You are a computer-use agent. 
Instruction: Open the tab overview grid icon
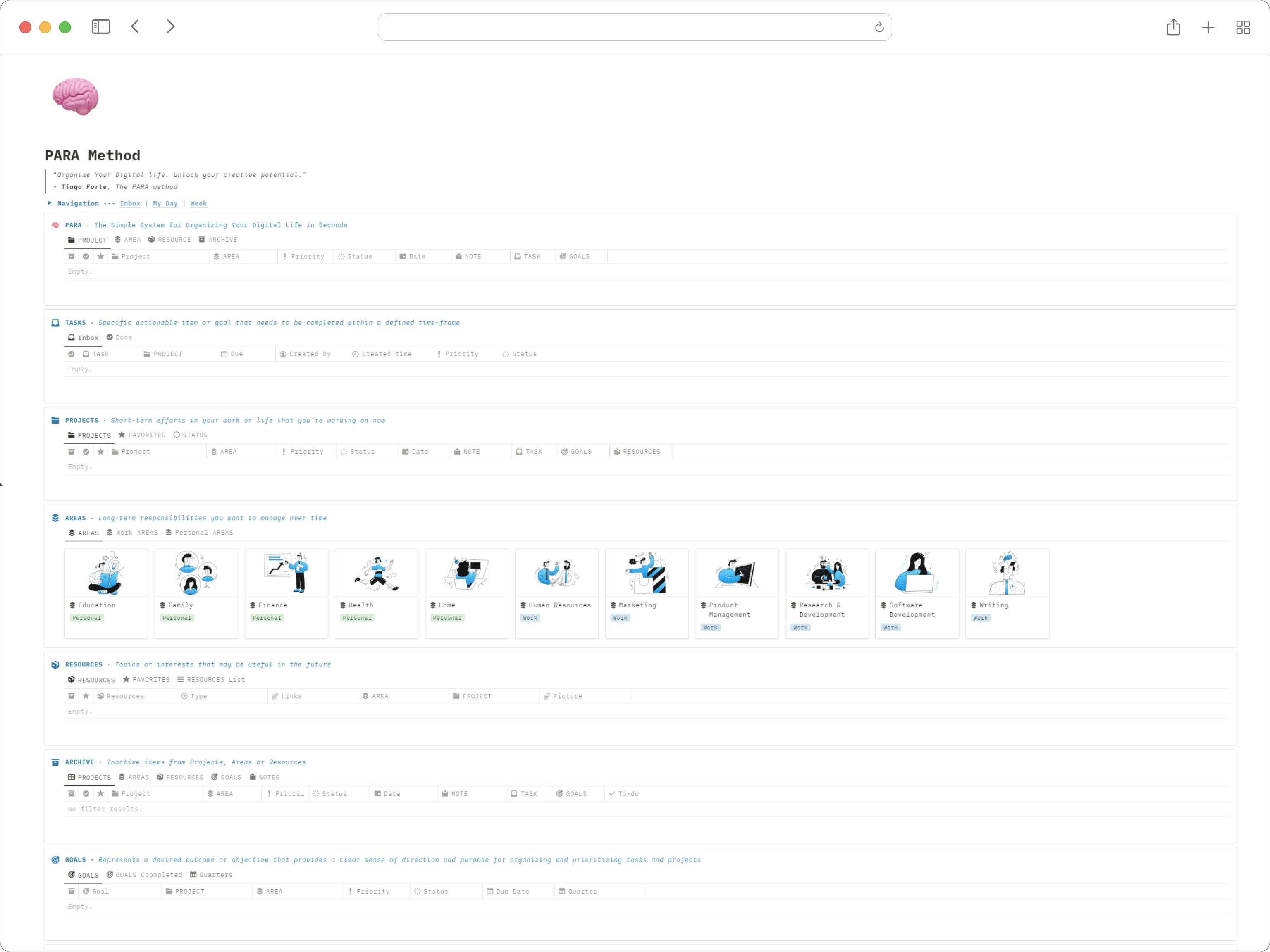(1242, 27)
